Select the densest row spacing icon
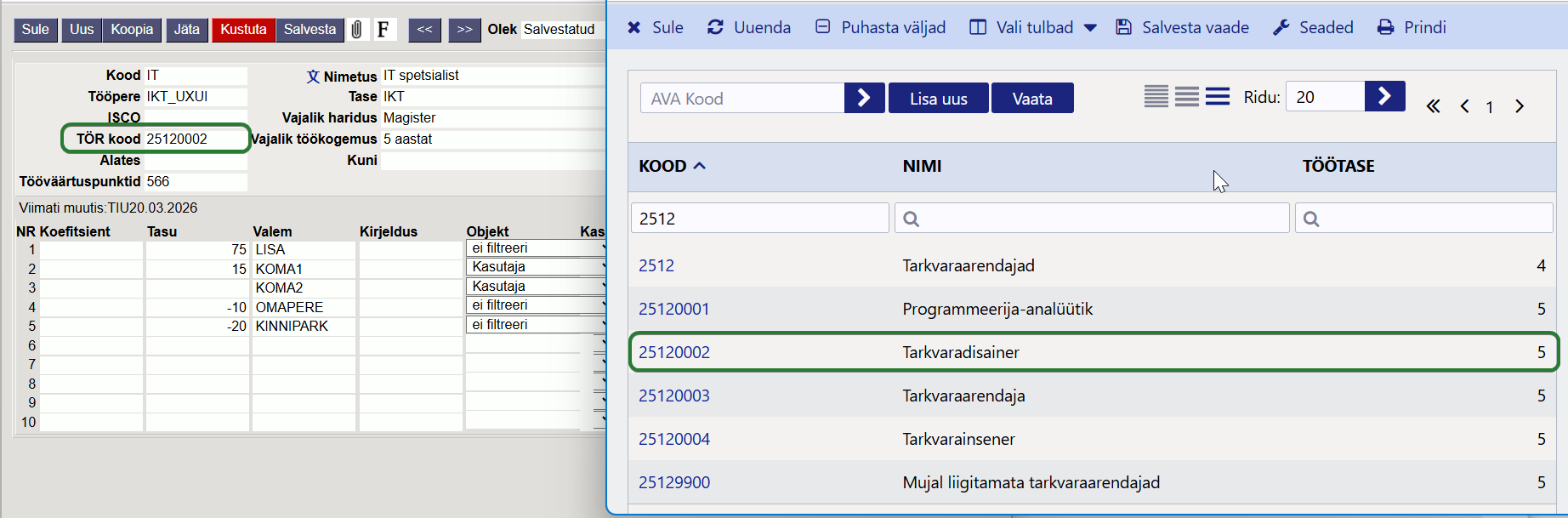The height and width of the screenshot is (518, 1568). point(1156,96)
